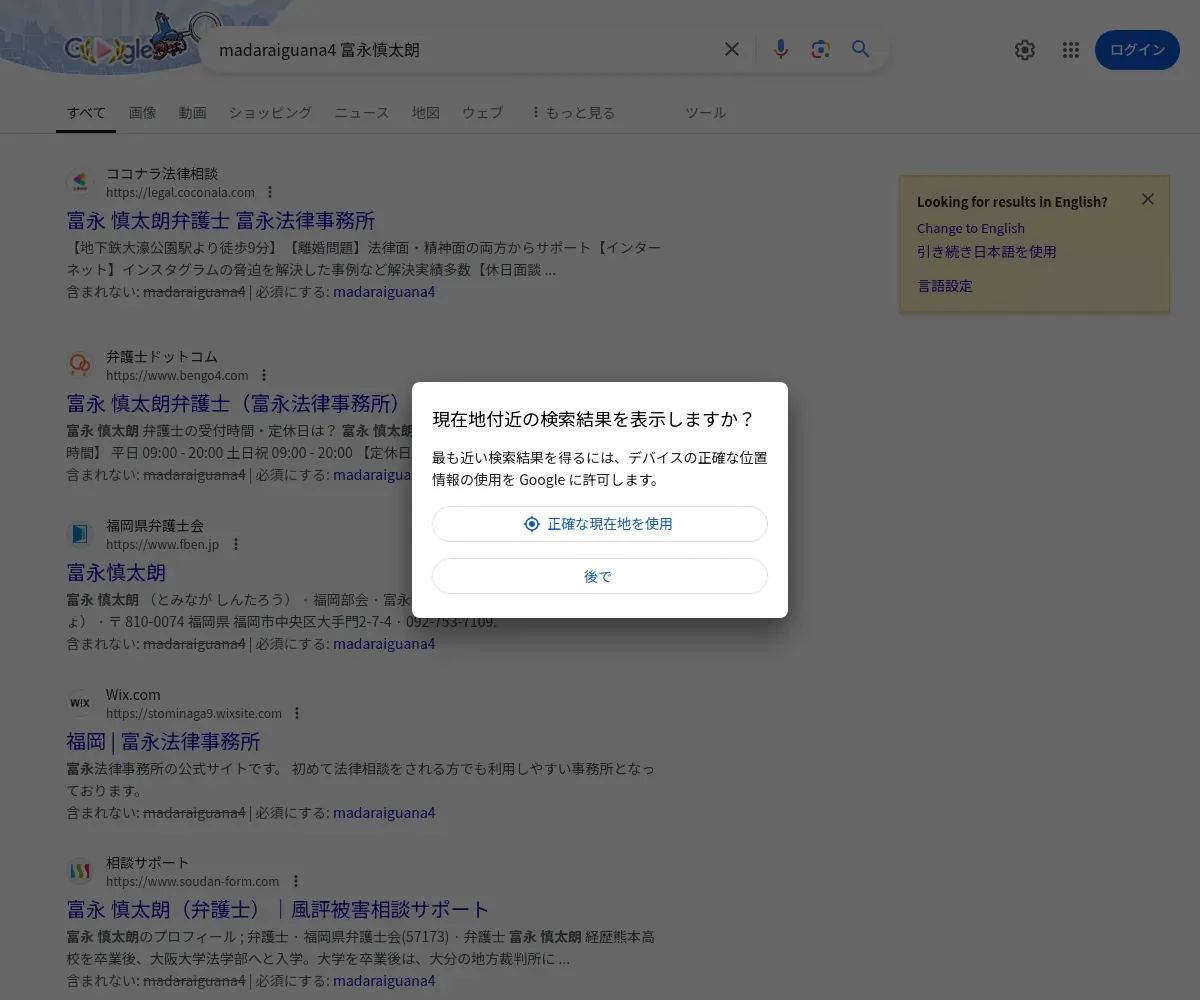Viewport: 1200px width, 1000px height.
Task: Switch to the ショッピング tab
Action: click(270, 113)
